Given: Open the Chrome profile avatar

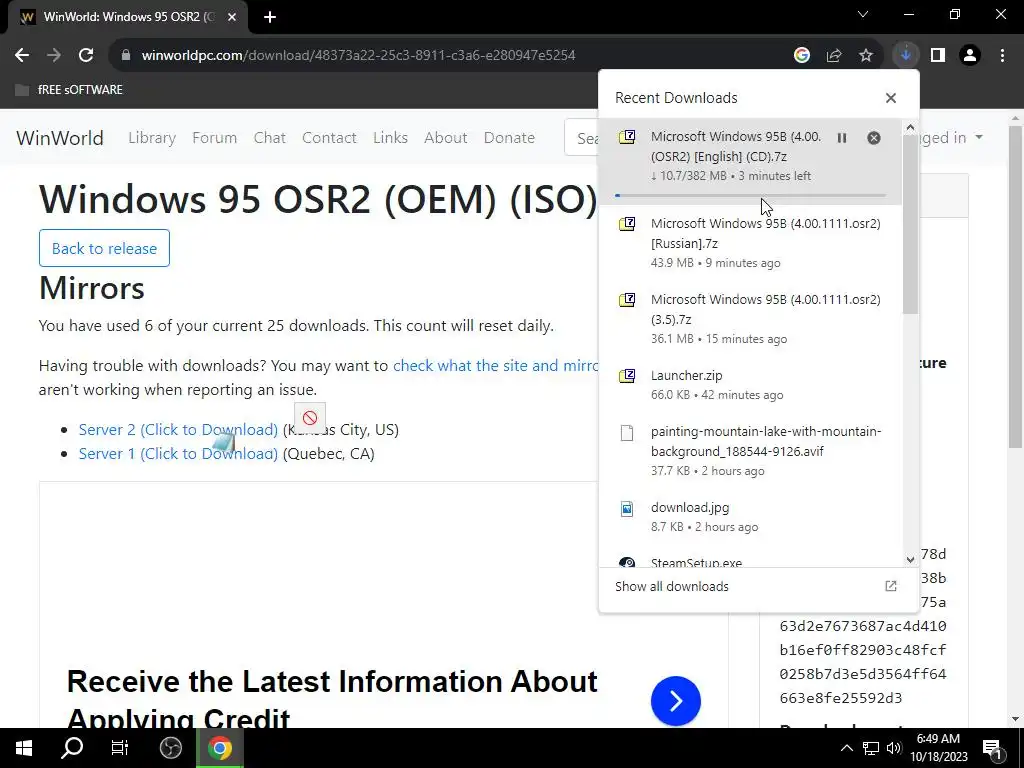Looking at the screenshot, I should (970, 56).
